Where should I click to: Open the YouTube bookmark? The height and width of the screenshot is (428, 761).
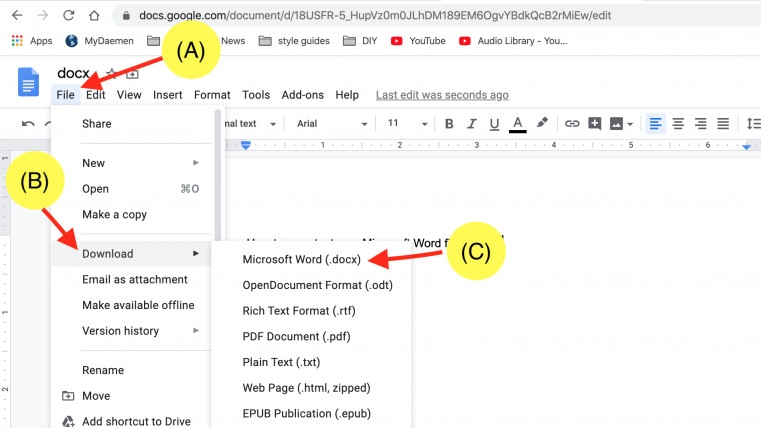point(418,41)
